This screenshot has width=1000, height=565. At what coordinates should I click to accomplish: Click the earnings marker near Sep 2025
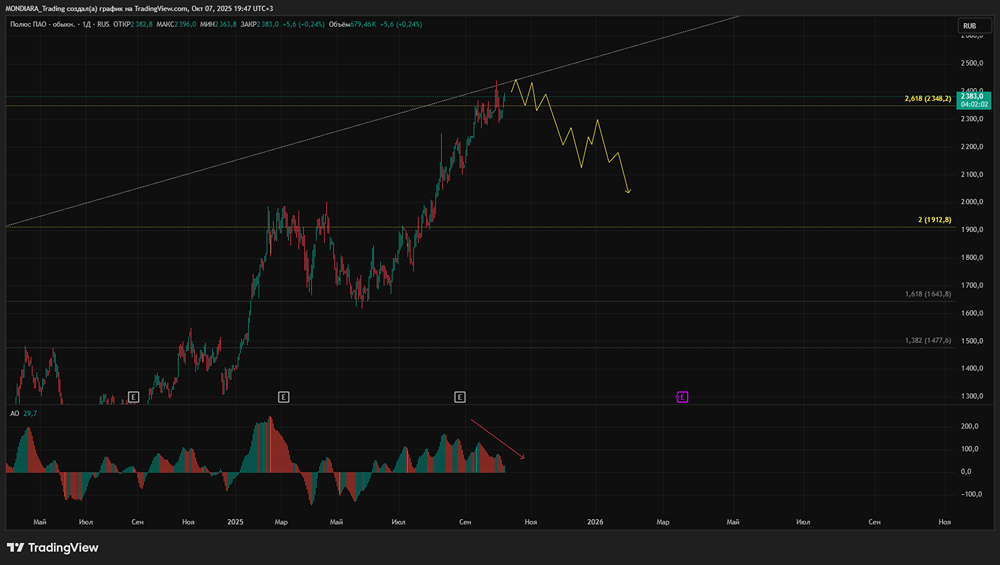tap(460, 397)
